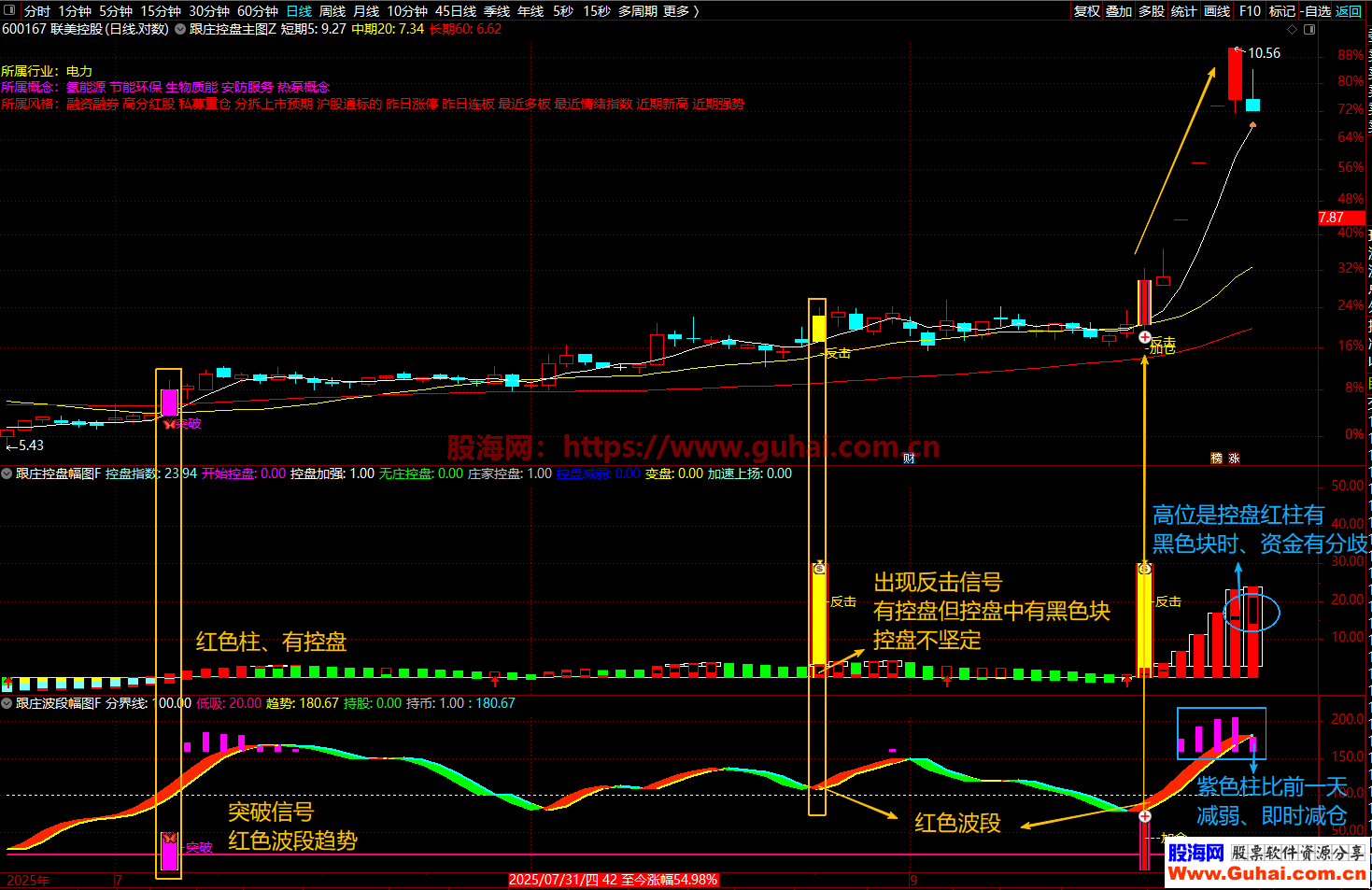The image size is (1372, 890).
Task: Click the 财 marker icon on the chart
Action: coord(908,458)
